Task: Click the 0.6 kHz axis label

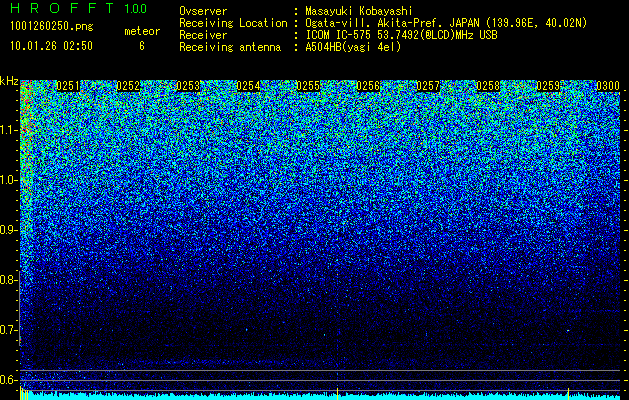Action: [9, 380]
